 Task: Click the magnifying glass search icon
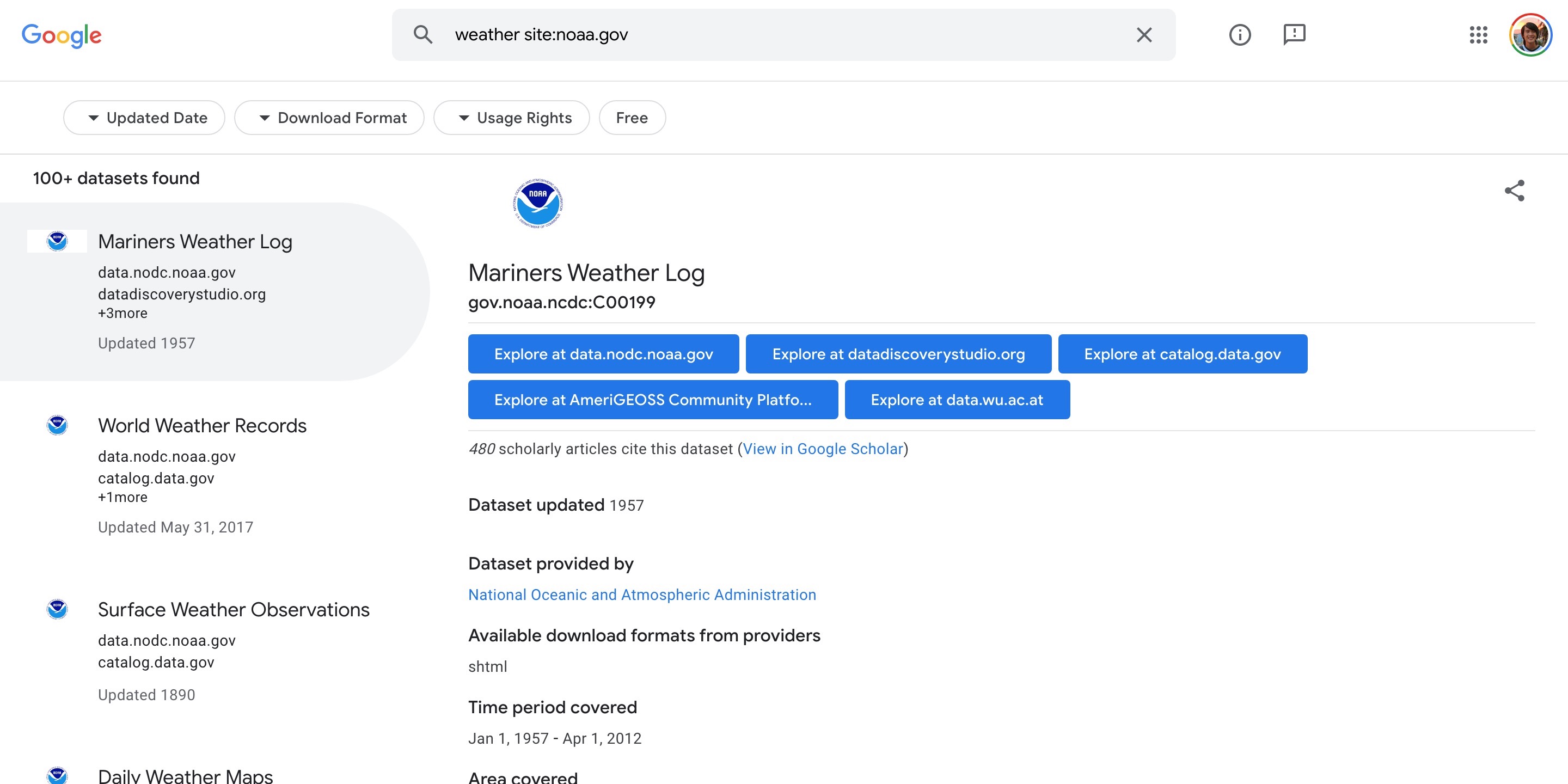[422, 35]
